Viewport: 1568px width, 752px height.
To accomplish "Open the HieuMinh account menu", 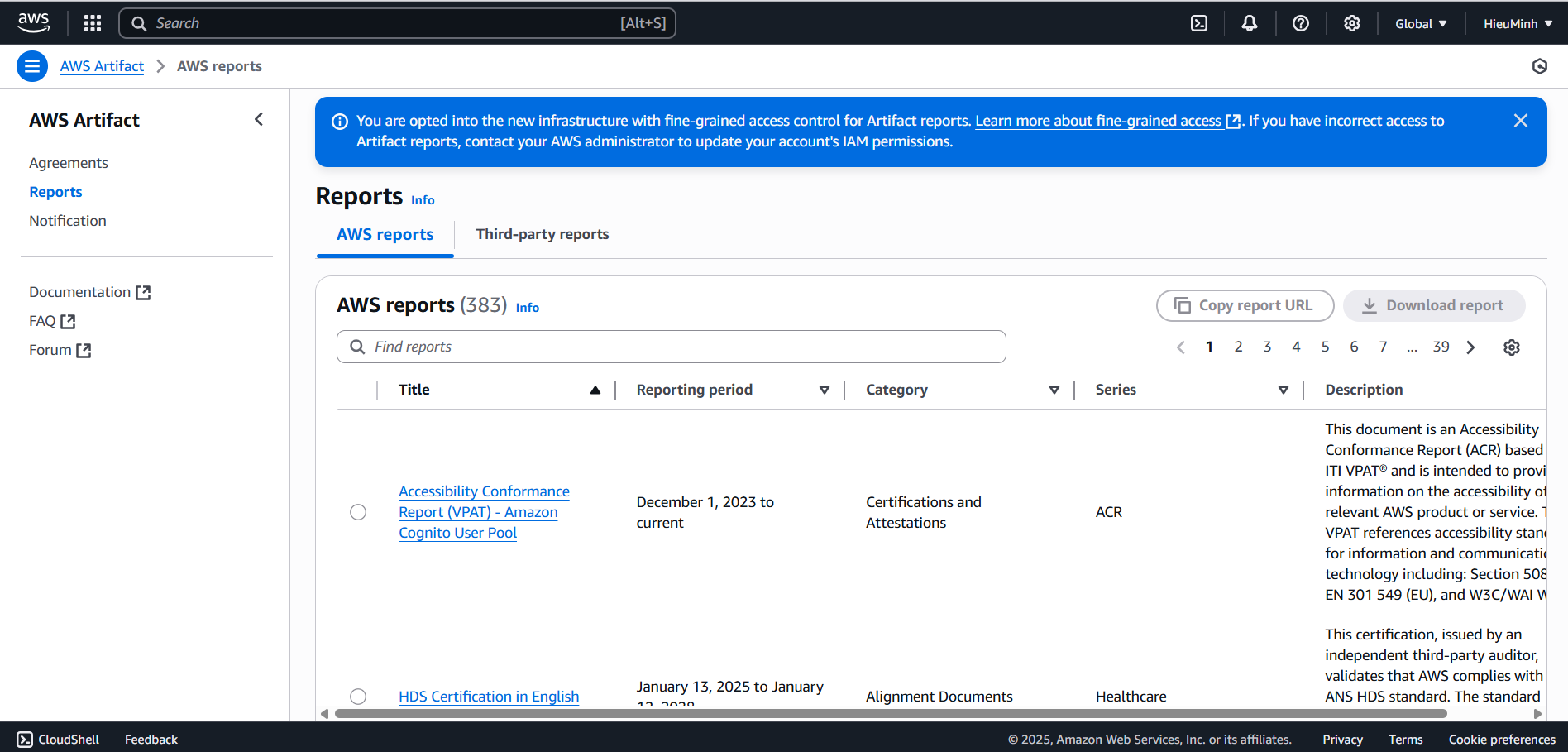I will click(x=1518, y=23).
